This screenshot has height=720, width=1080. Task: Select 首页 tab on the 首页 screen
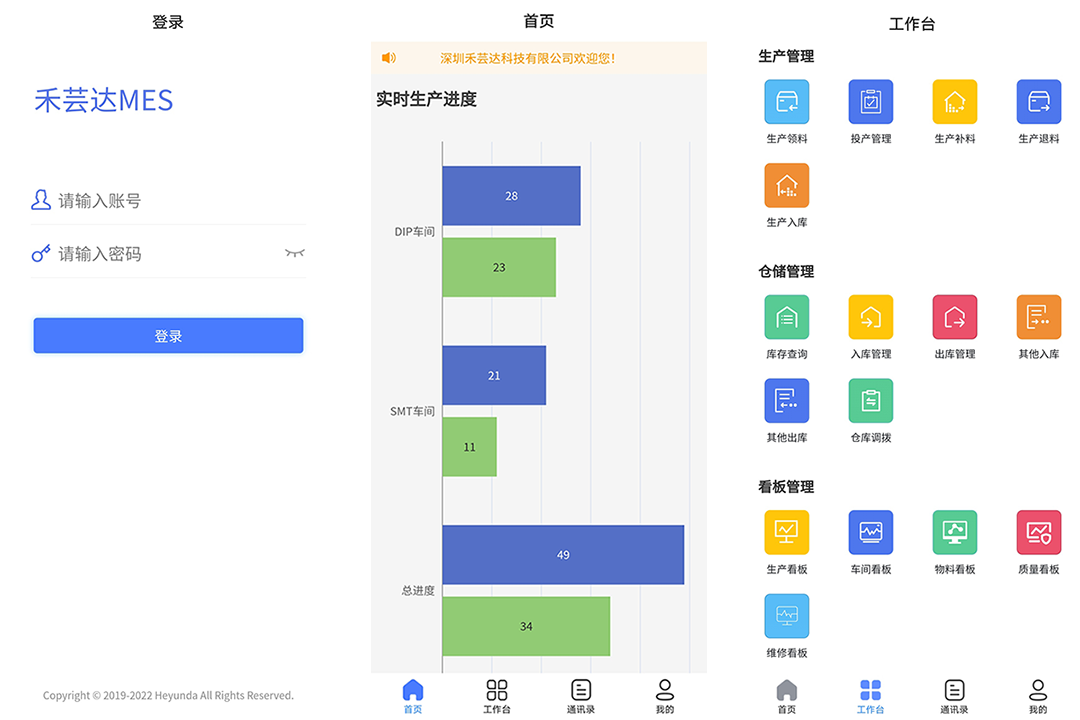413,697
